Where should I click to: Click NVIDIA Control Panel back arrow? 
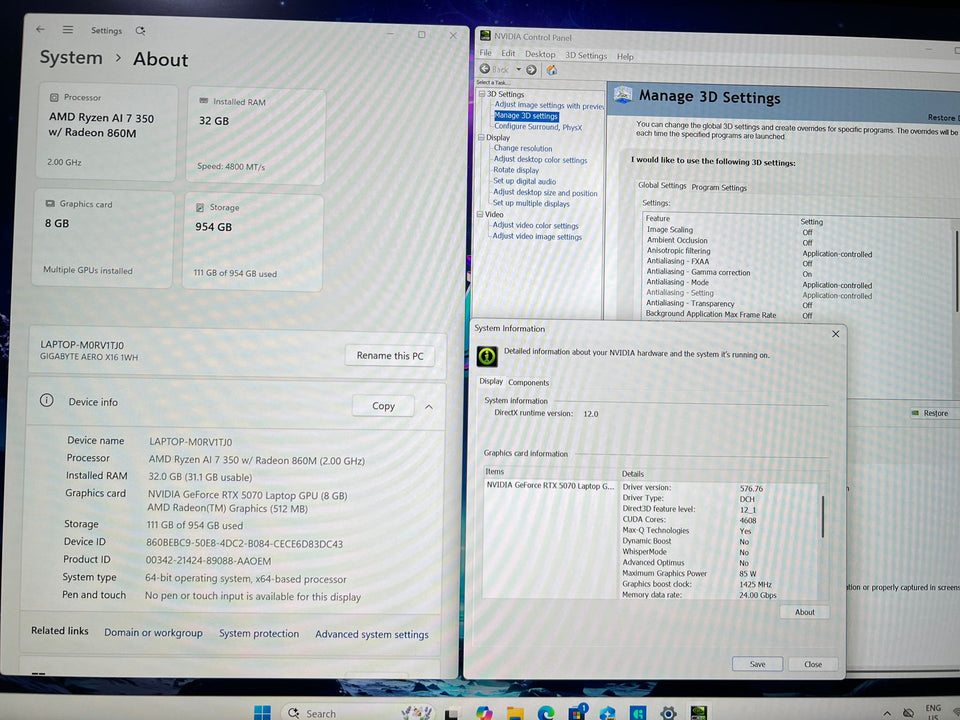[x=485, y=69]
